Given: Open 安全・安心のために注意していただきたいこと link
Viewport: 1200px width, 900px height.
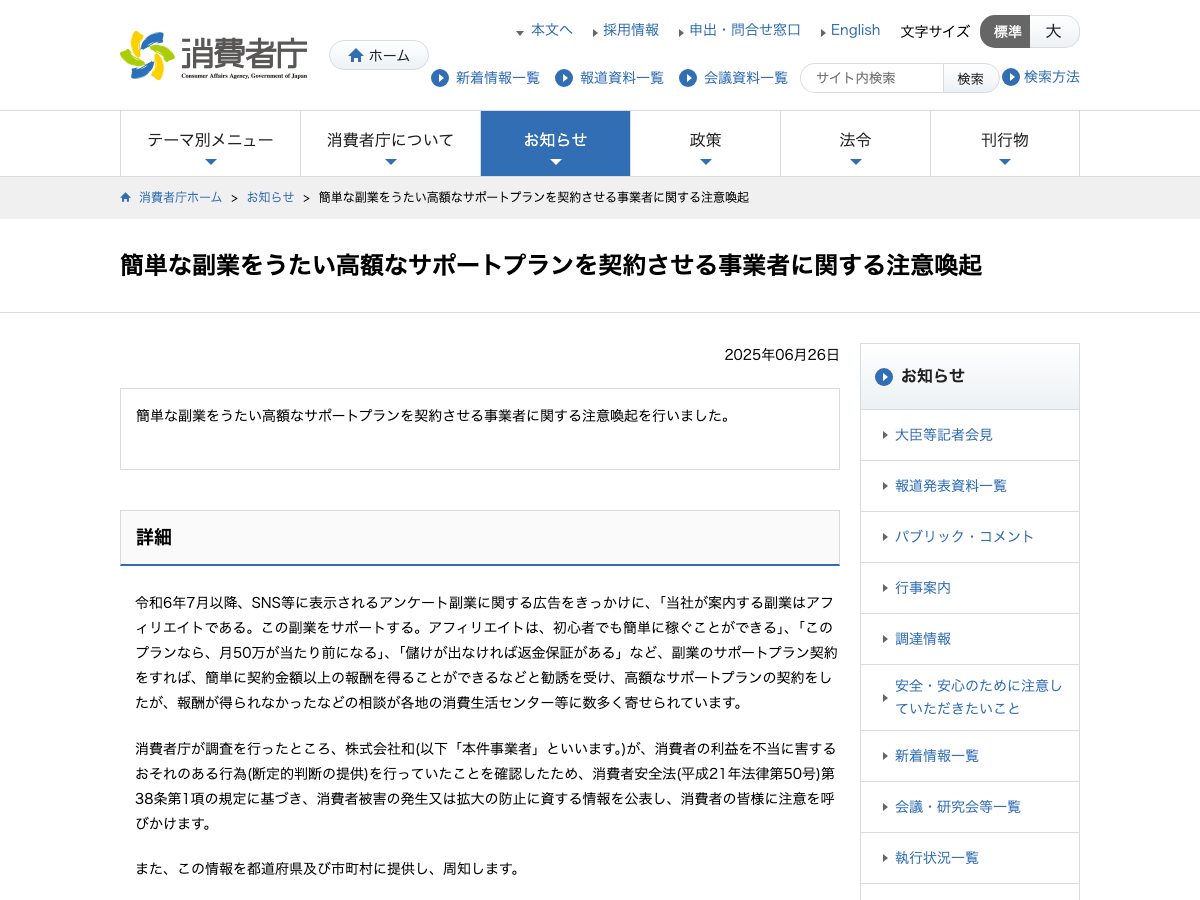Looking at the screenshot, I should (979, 697).
